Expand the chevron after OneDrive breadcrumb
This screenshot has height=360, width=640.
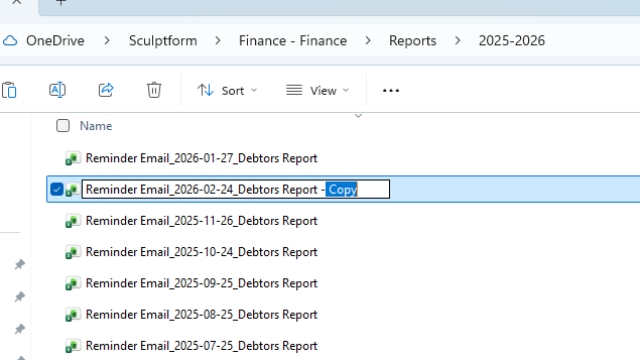tap(107, 40)
